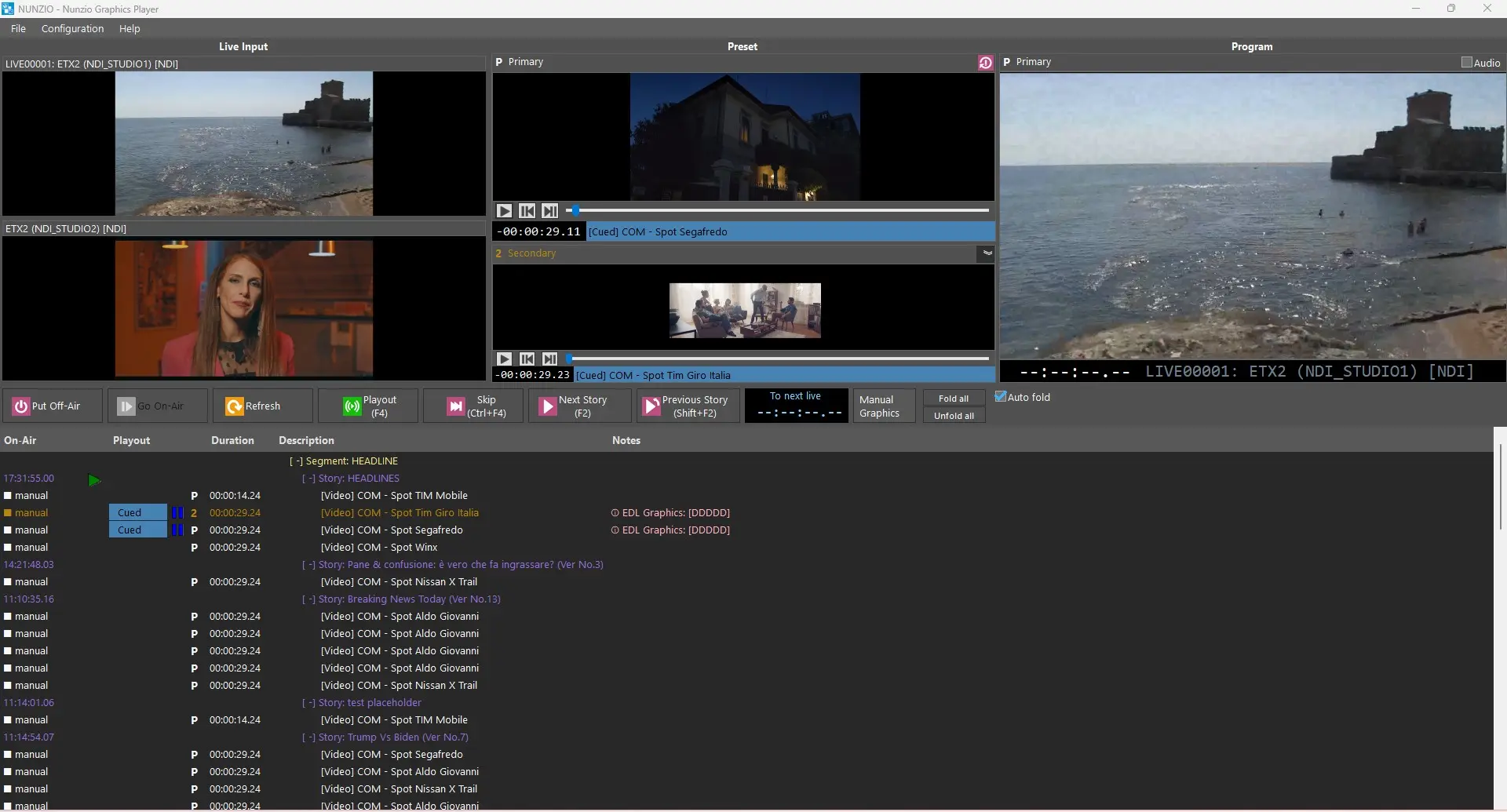This screenshot has height=812, width=1507.
Task: Open the Configuration menu
Action: click(72, 29)
